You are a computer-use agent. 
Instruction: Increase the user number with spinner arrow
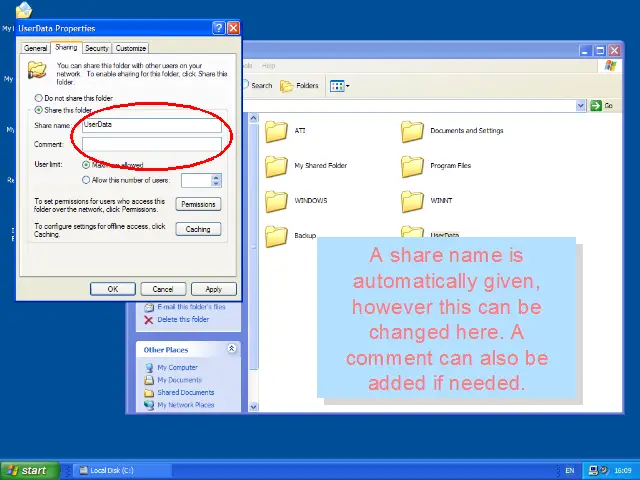pyautogui.click(x=216, y=177)
